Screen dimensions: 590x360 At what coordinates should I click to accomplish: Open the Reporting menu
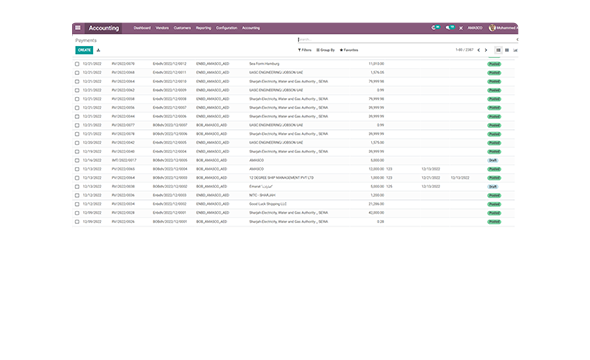tap(203, 28)
